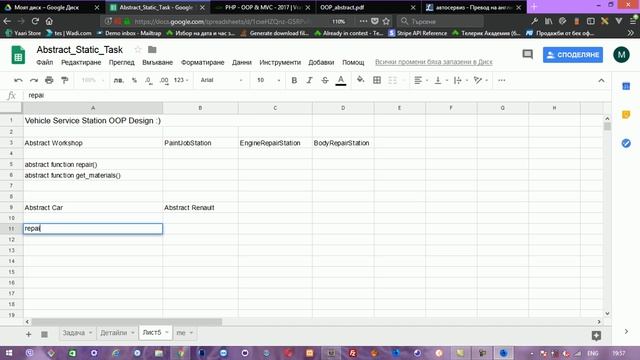Screen dimensions: 640x360
Task: Open Google Sheets home icon
Action: [x=18, y=55]
